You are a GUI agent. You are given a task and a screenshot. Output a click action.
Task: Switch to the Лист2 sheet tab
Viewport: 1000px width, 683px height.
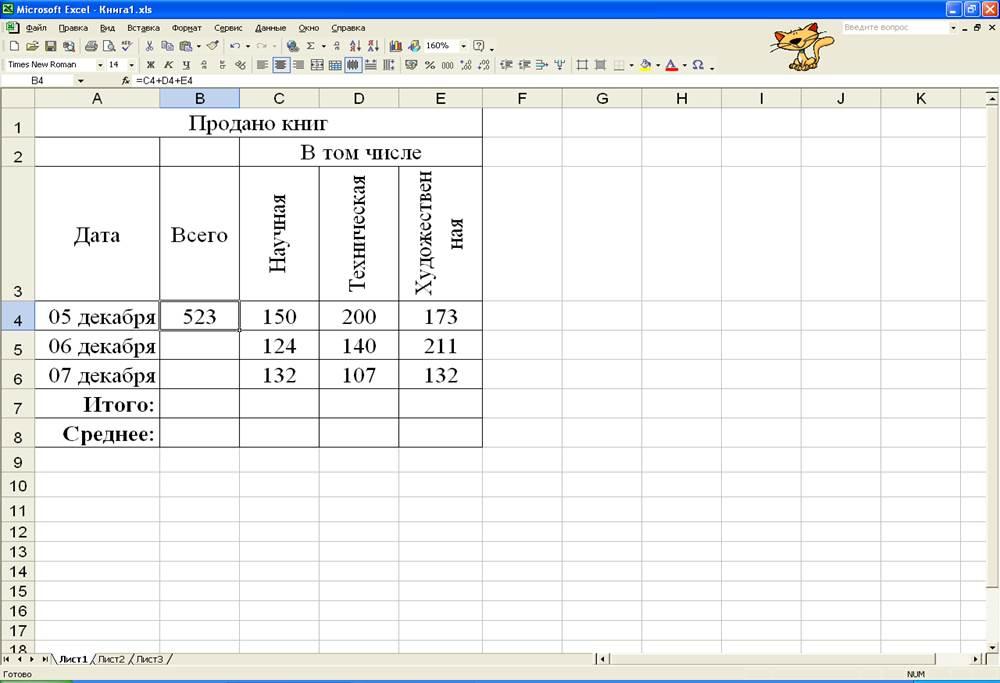tap(112, 659)
